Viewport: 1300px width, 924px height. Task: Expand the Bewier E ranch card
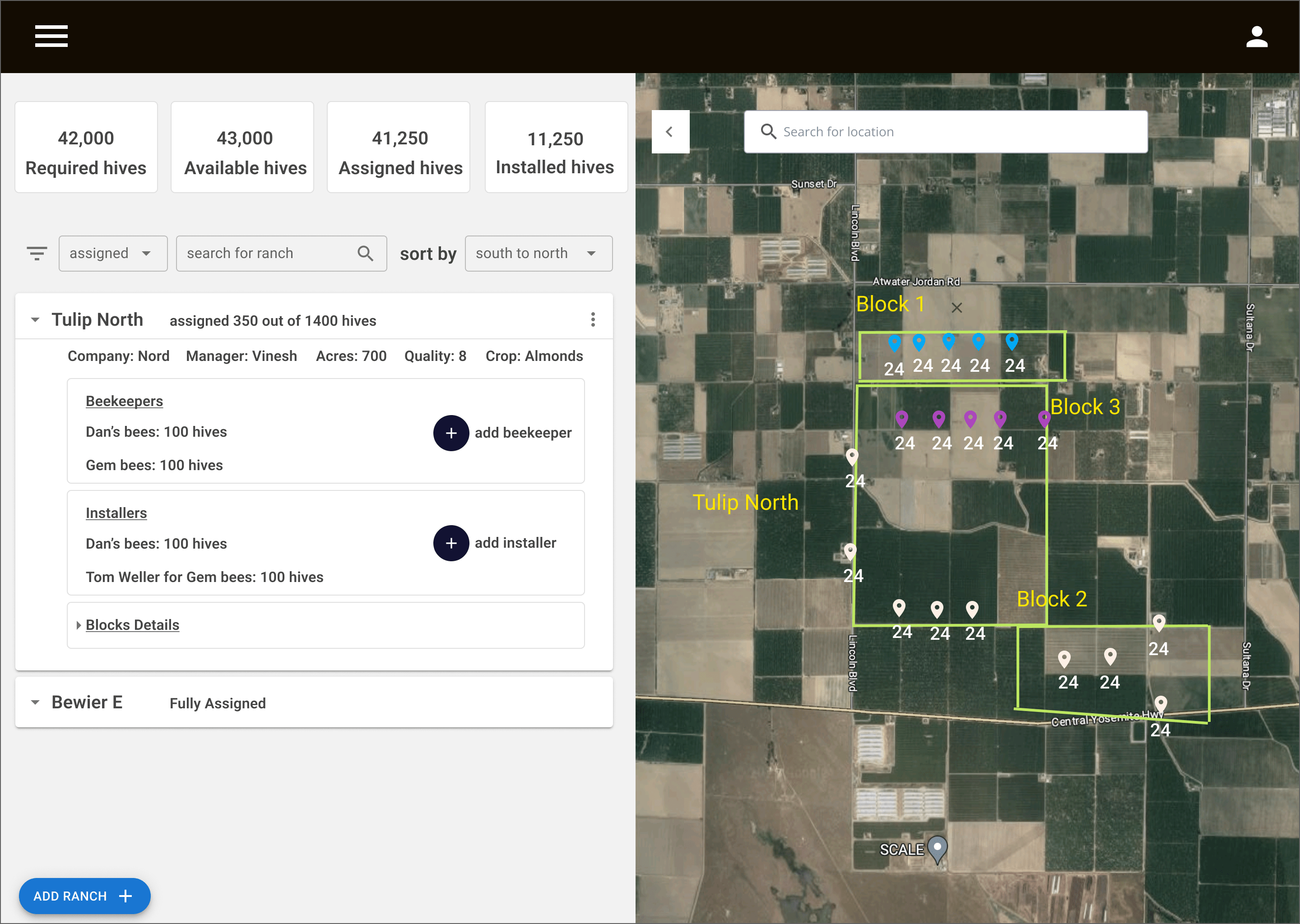pos(35,702)
